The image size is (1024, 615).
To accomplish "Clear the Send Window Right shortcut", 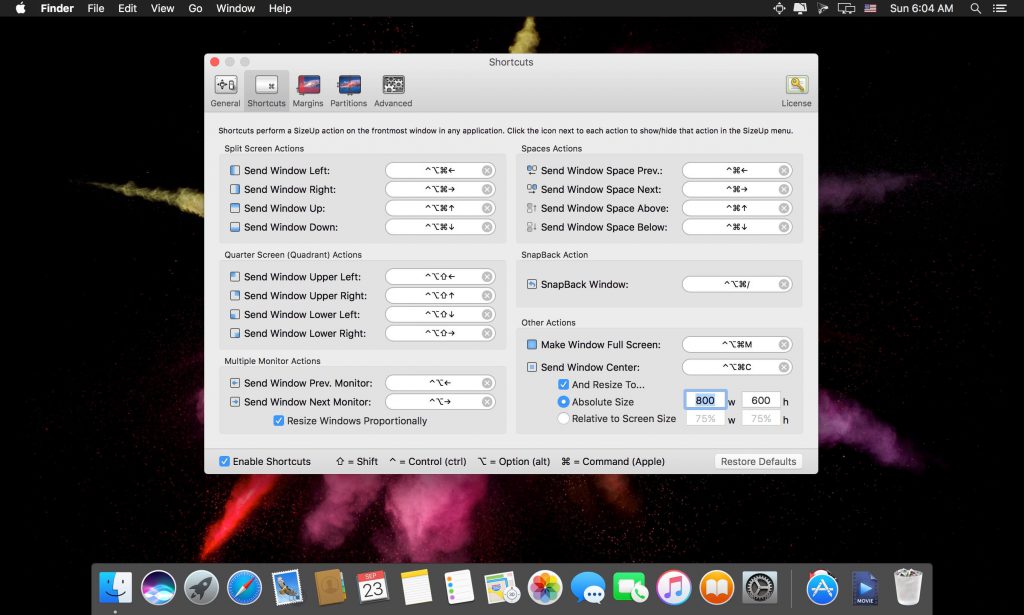I will 487,190.
